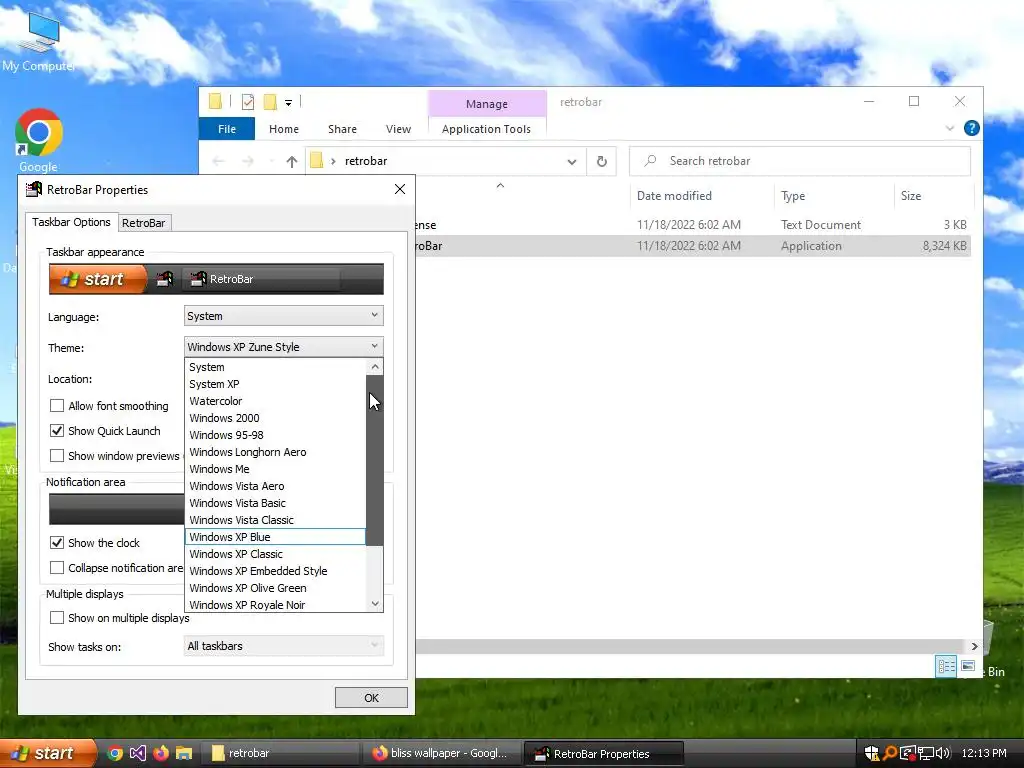Expand the Explorer address history dropdown
This screenshot has width=1024, height=768.
(571, 161)
